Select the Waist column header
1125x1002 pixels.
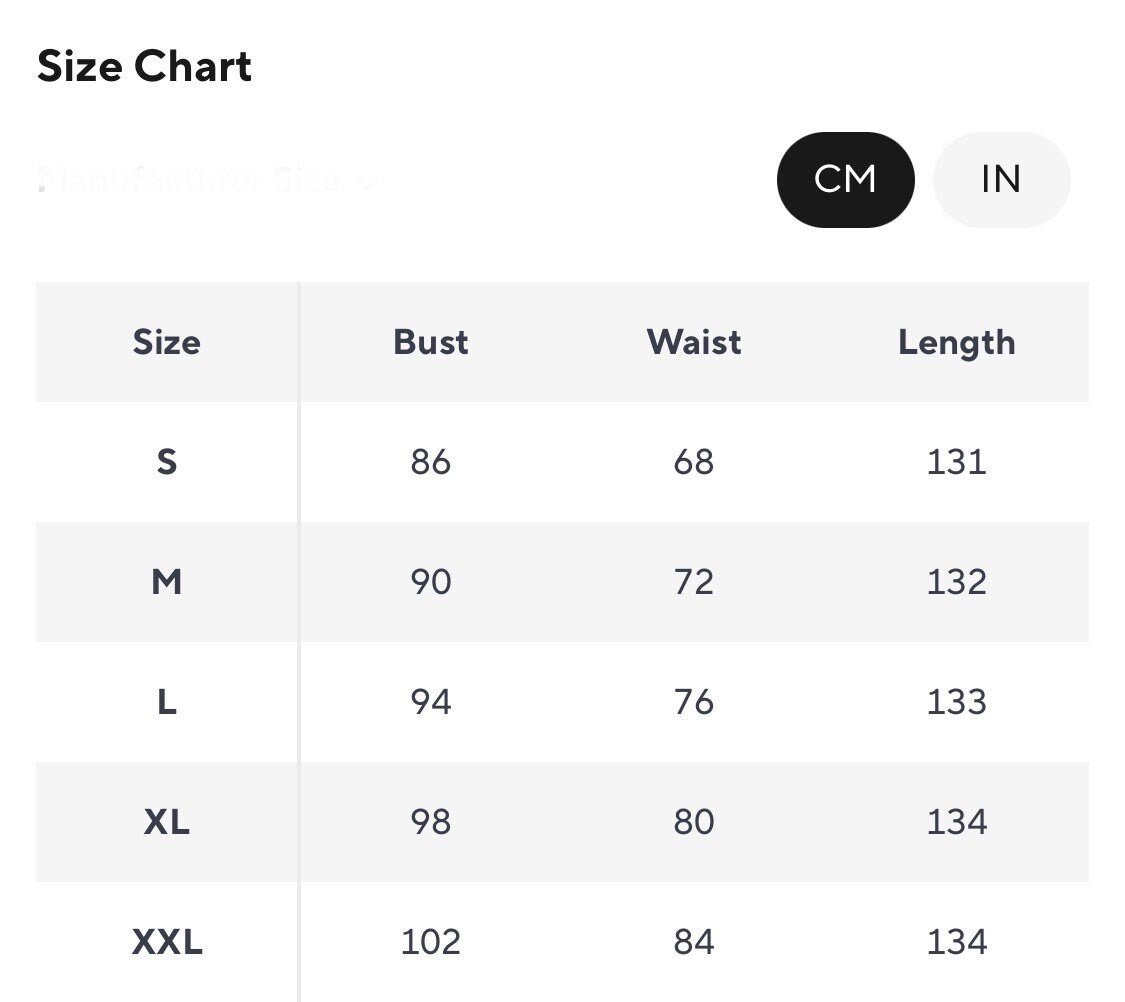pyautogui.click(x=694, y=342)
